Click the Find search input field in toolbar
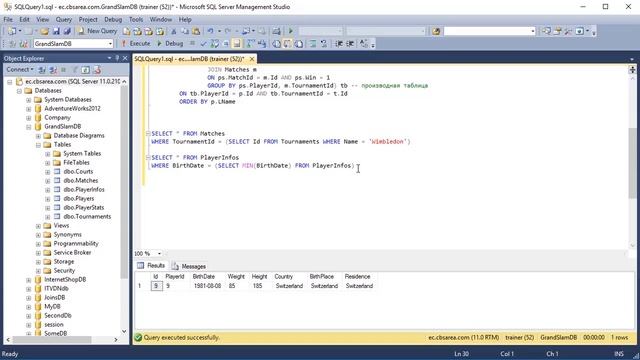The width and height of the screenshot is (640, 360). pyautogui.click(x=489, y=31)
